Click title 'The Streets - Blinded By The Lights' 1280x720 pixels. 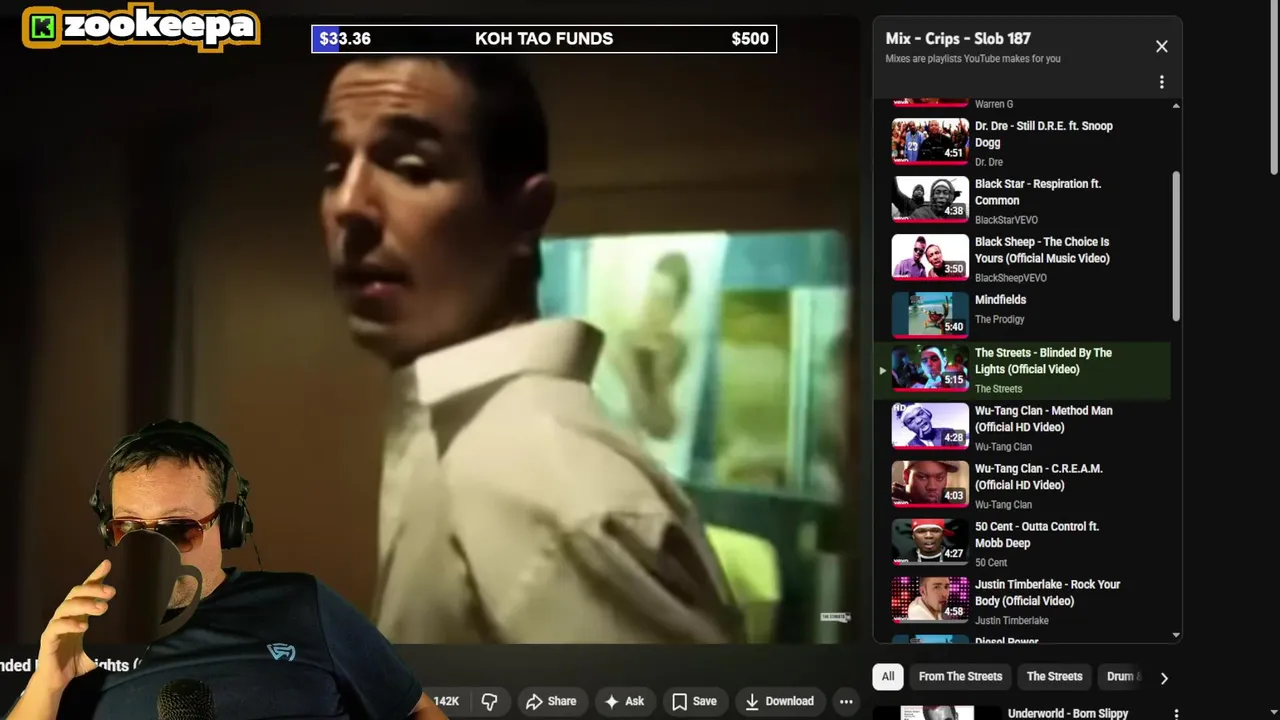coord(1043,361)
